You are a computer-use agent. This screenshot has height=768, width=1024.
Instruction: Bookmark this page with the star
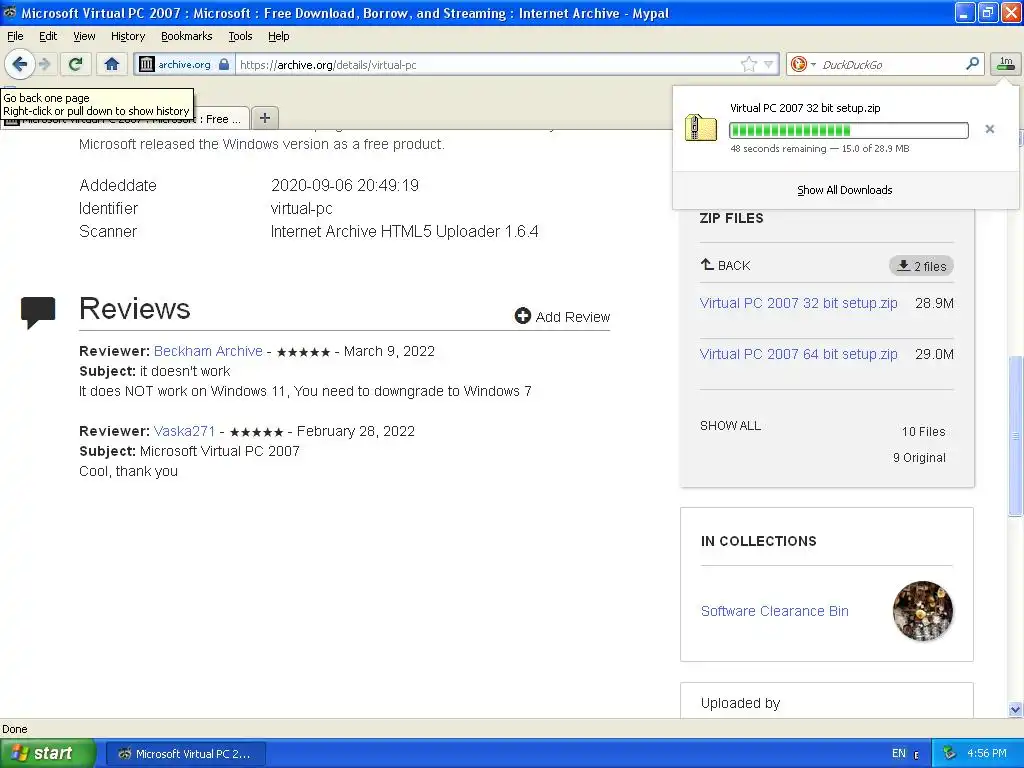pos(748,64)
